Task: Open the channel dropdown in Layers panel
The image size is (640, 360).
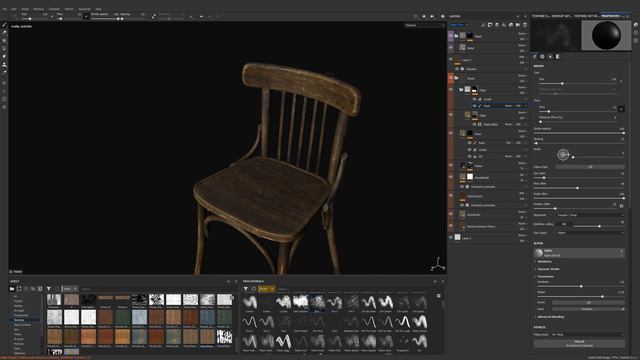Action: pos(459,25)
